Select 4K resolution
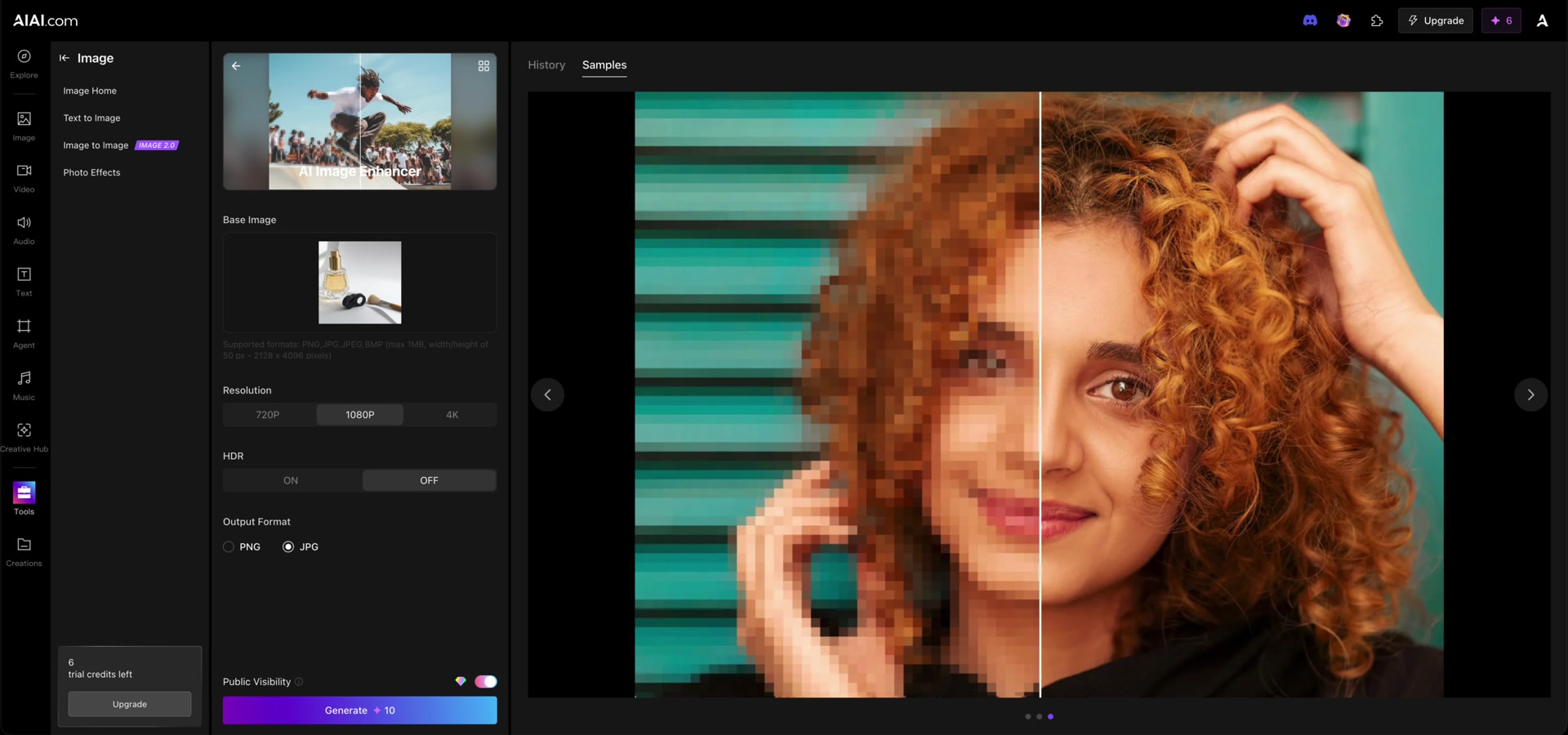 pyautogui.click(x=452, y=415)
